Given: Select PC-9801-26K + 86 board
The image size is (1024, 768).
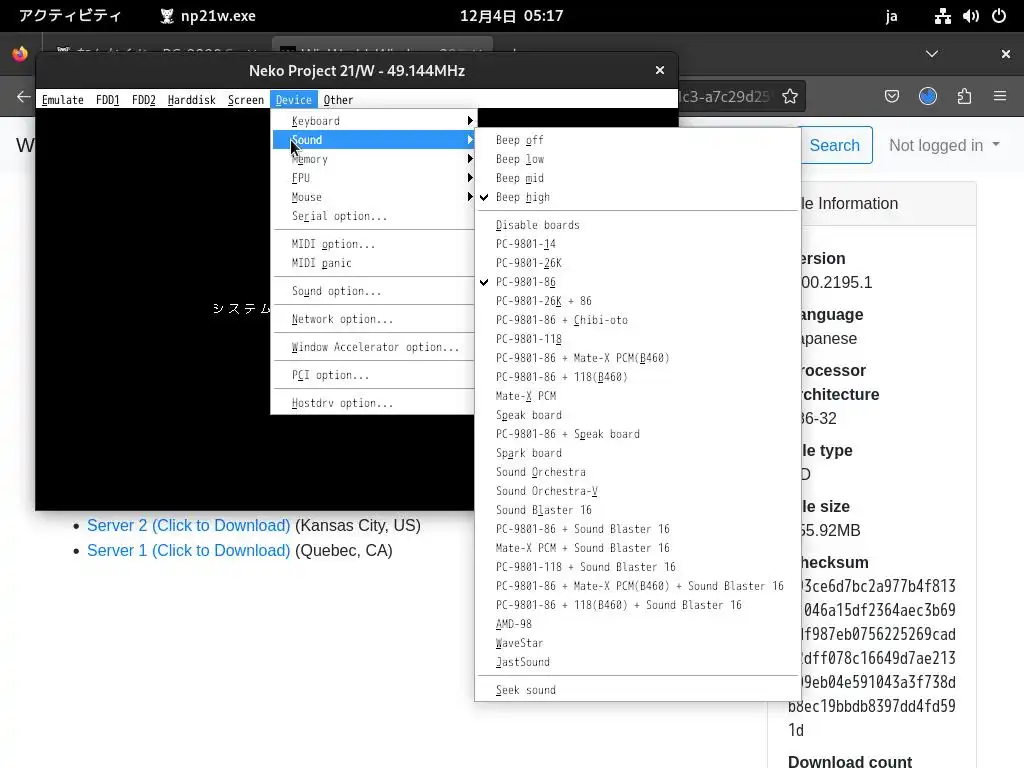Looking at the screenshot, I should point(637,300).
